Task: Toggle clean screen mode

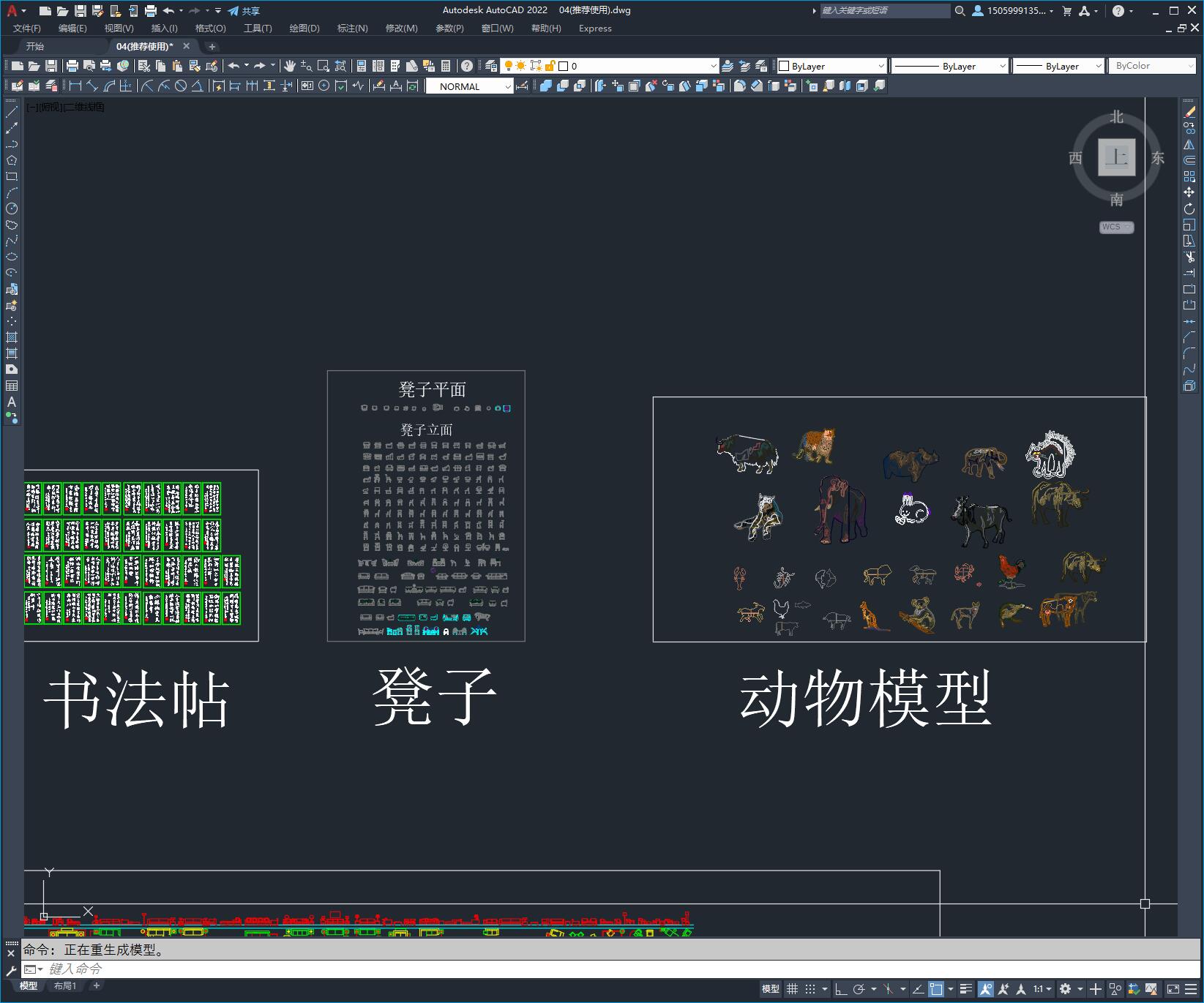Action: click(x=1173, y=989)
